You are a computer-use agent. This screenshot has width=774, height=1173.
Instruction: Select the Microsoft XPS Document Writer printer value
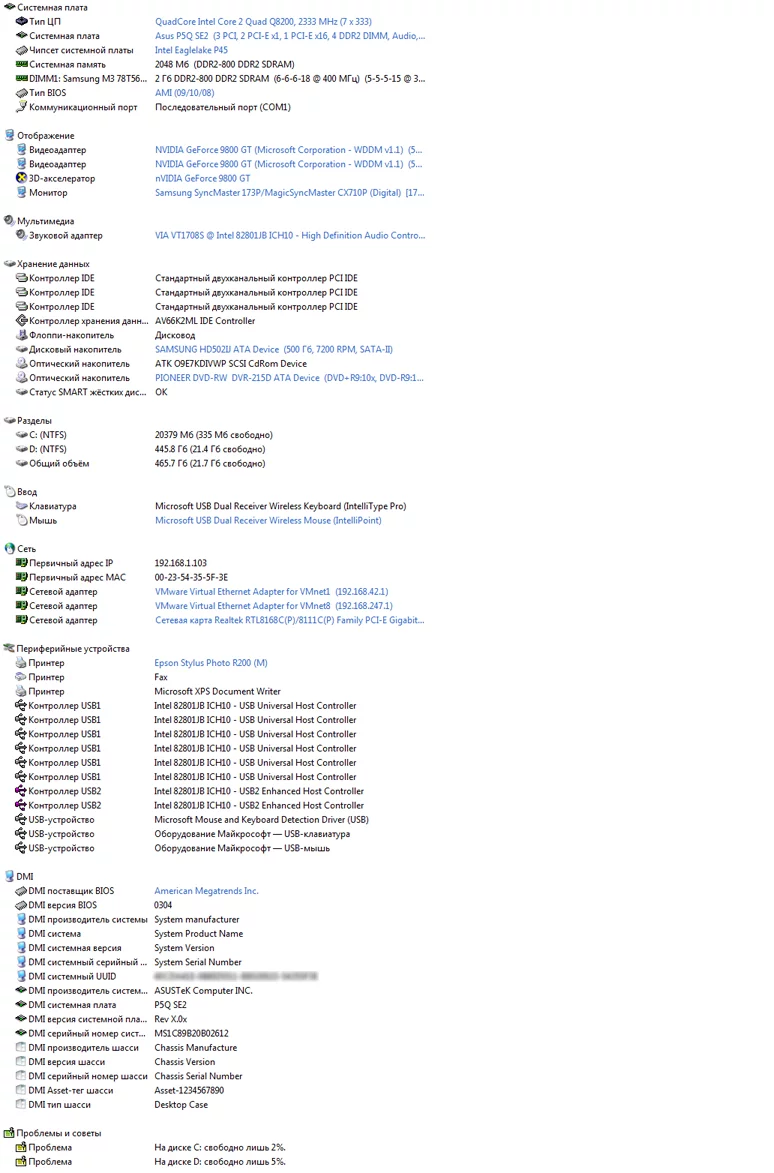[218, 691]
